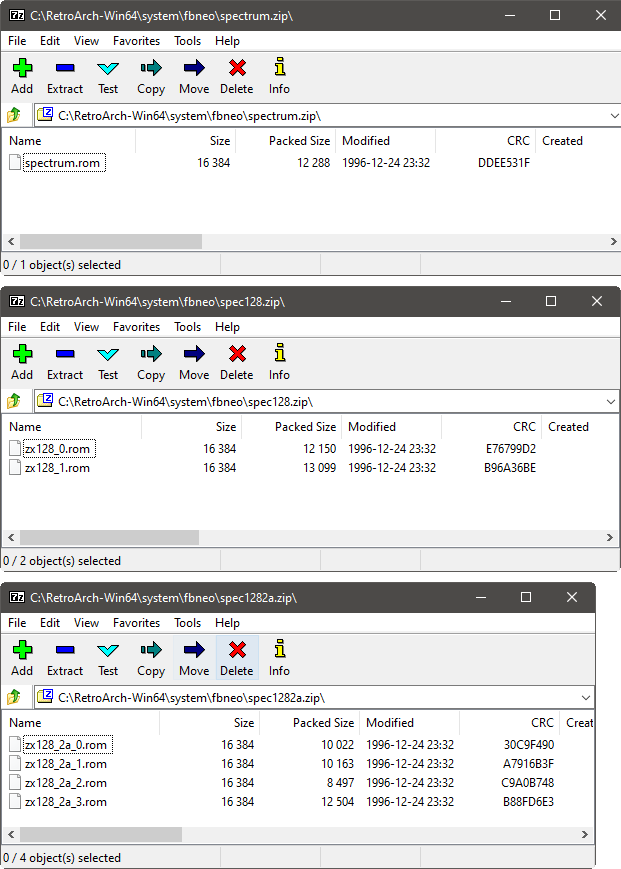Click Add icon in spec1282a.zip window
This screenshot has height=869, width=621.
coord(22,650)
